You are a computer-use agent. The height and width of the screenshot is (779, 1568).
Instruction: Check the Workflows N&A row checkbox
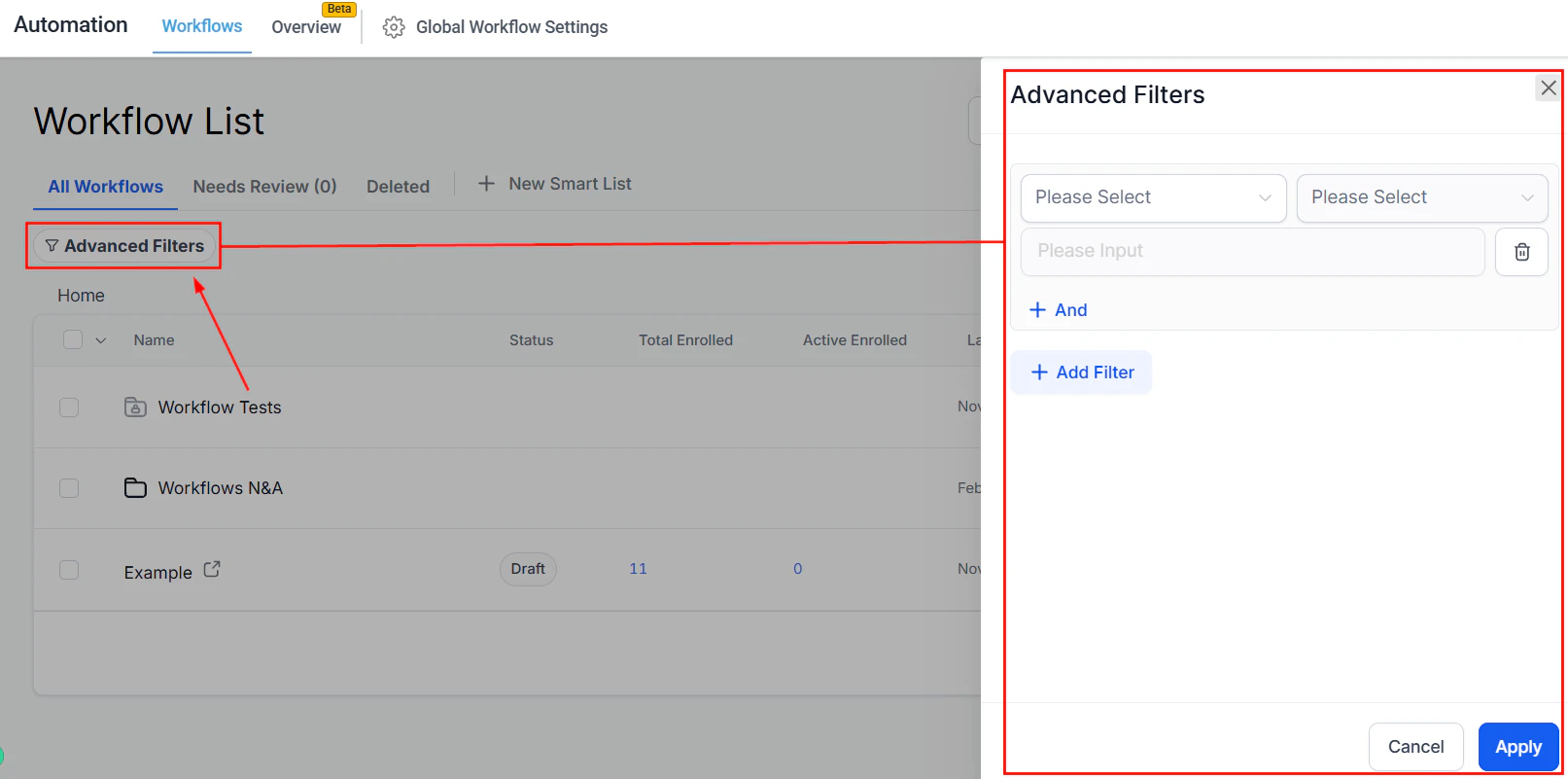[x=69, y=487]
